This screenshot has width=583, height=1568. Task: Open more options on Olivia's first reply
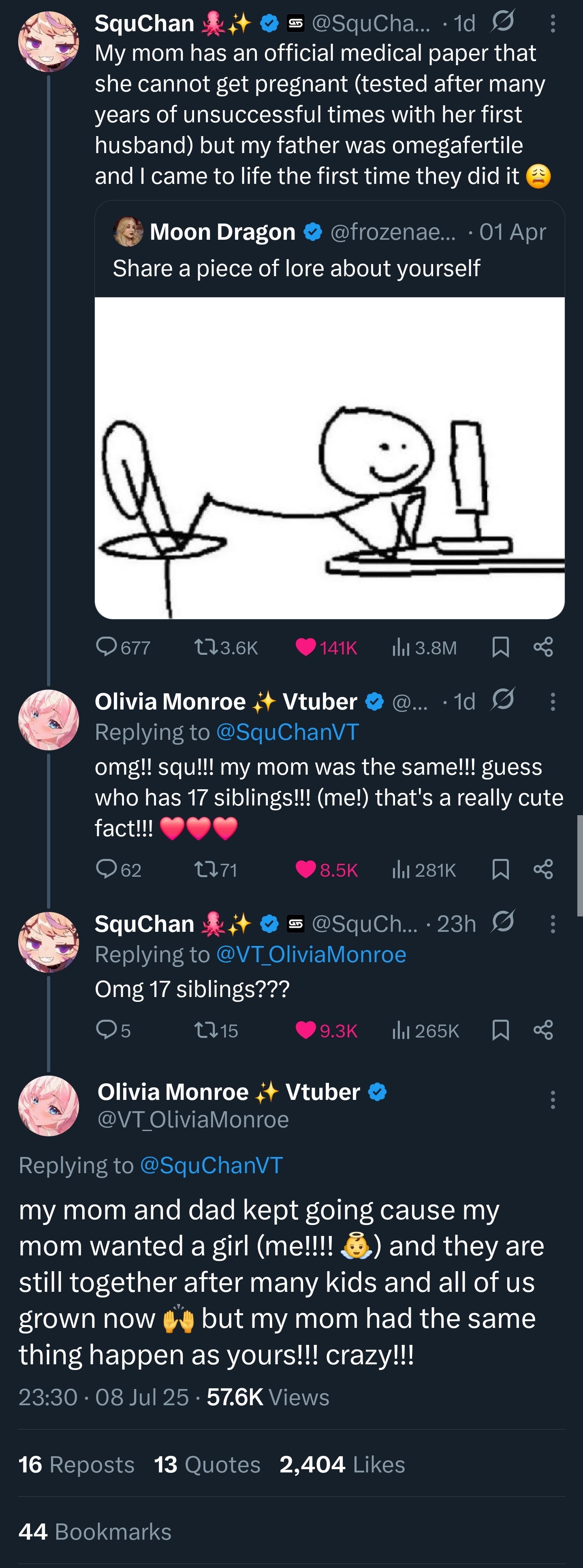click(553, 702)
